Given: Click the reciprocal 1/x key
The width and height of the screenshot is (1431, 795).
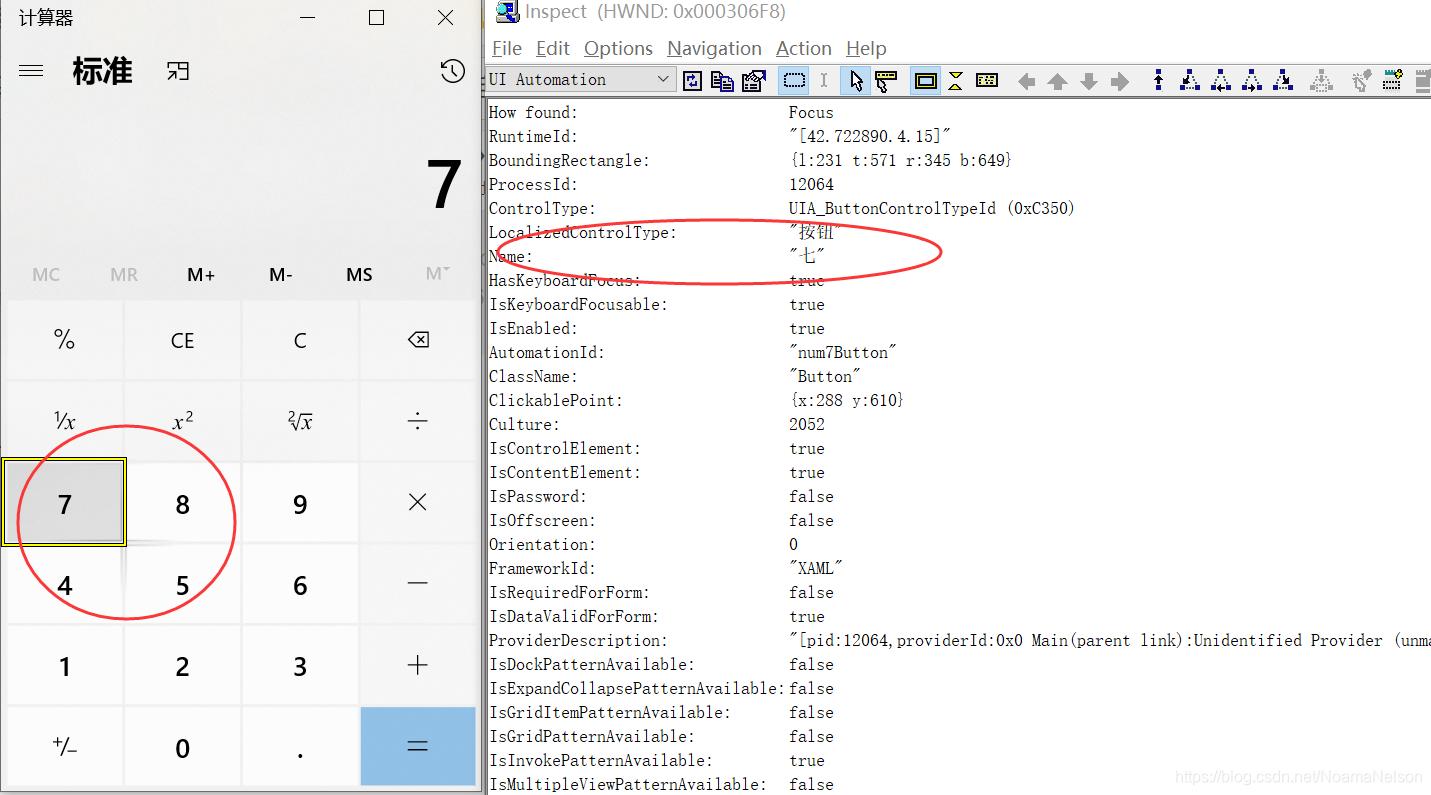Looking at the screenshot, I should pos(65,421).
